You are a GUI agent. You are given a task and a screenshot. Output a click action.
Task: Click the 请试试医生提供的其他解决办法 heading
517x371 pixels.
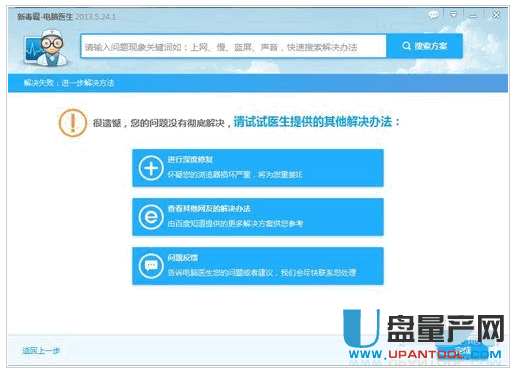[x=316, y=122]
